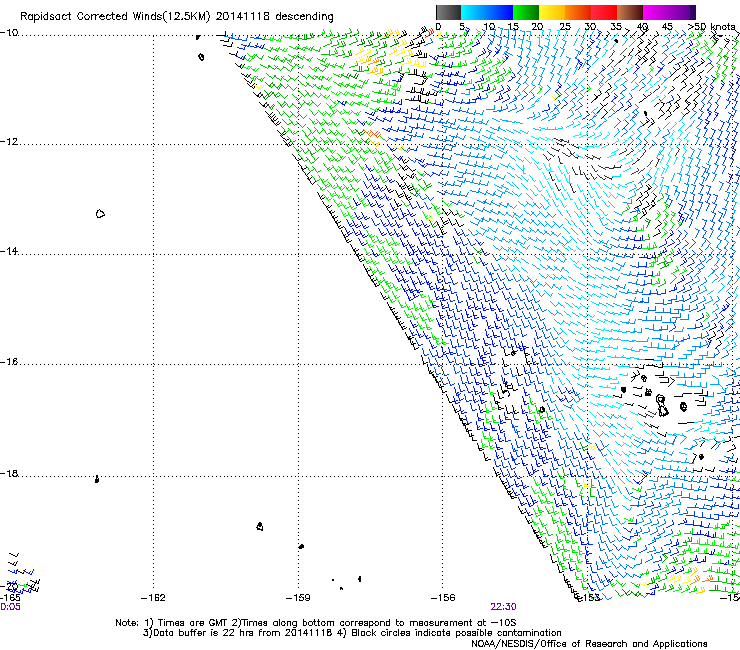
Task: Click the 'Times are GMT' note line
Action: coord(316,623)
